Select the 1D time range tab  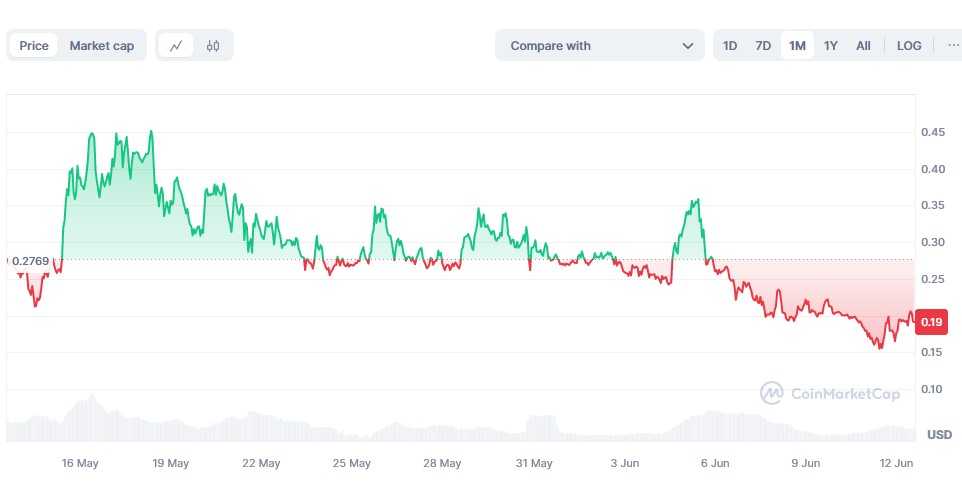730,45
